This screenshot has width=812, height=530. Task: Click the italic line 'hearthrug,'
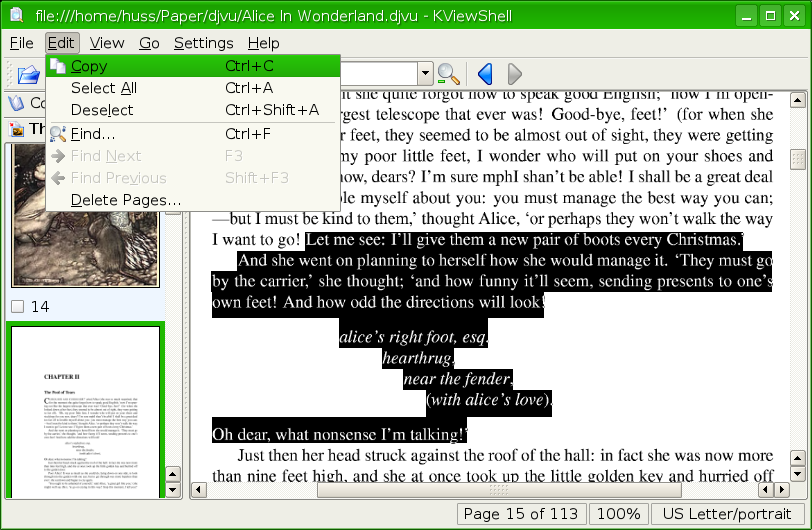click(418, 359)
